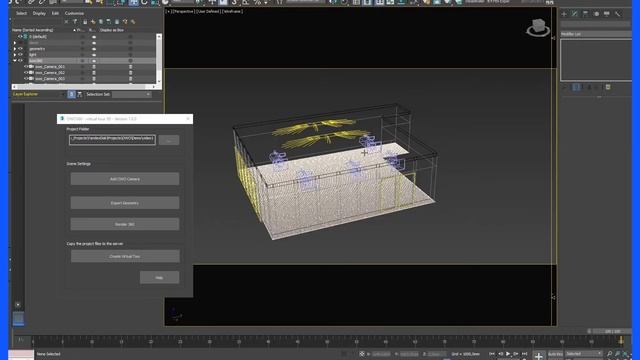Click the Help button in the dialog
Screen dimensions: 640x360
(x=159, y=278)
